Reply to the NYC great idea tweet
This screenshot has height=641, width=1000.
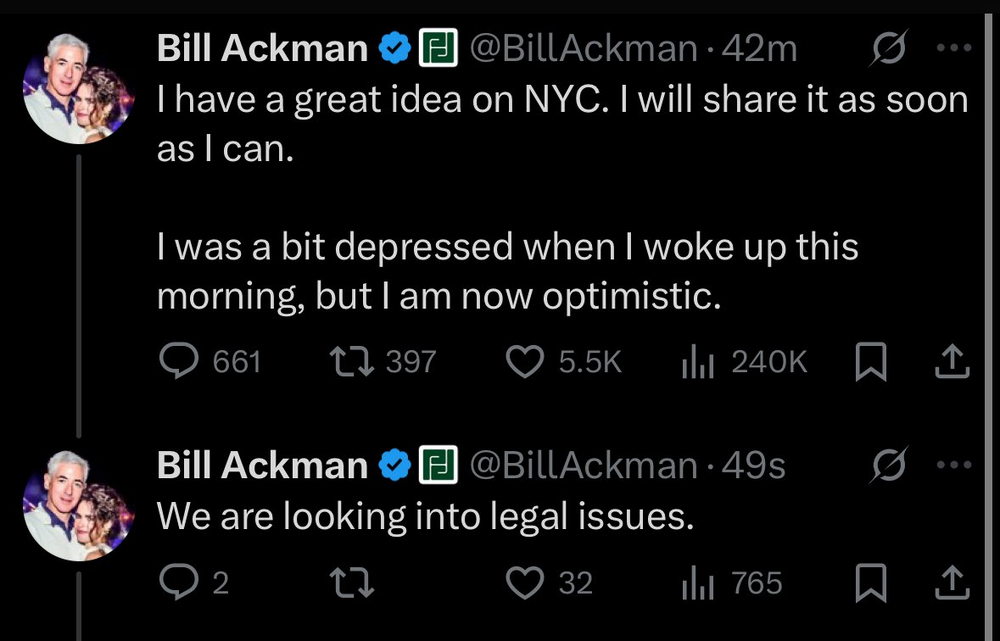coord(182,361)
